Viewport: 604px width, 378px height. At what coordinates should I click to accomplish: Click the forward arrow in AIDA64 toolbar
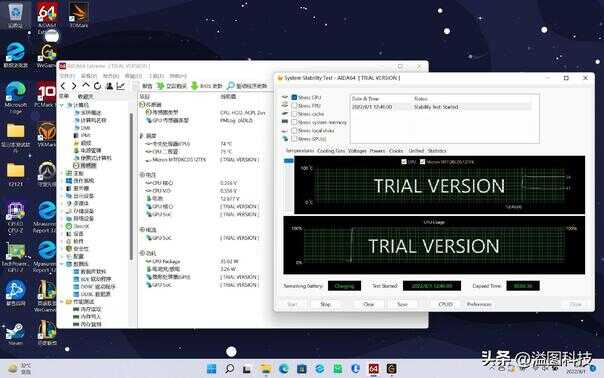click(x=74, y=86)
